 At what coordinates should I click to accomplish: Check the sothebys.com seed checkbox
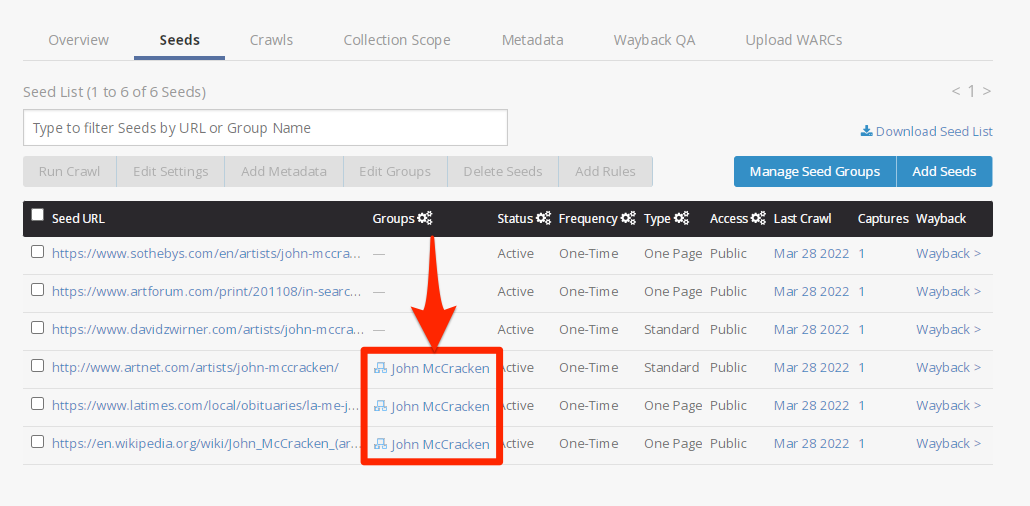click(x=38, y=252)
